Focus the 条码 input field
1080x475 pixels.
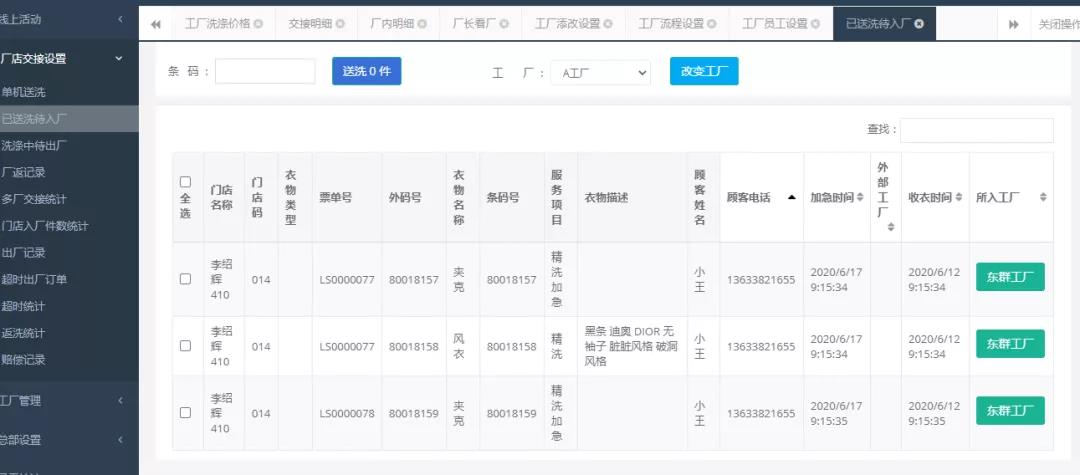pos(265,72)
